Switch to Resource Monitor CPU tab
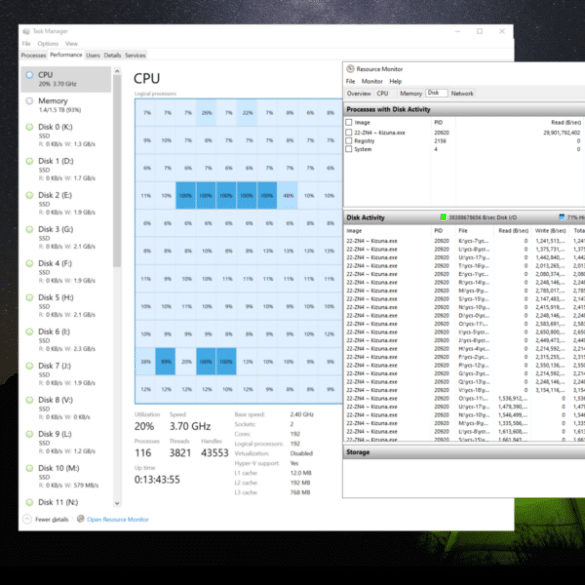The width and height of the screenshot is (585, 585). click(x=382, y=93)
